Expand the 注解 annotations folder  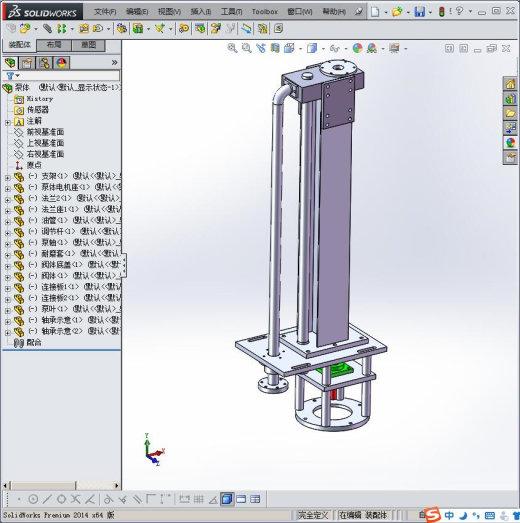(x=8, y=122)
